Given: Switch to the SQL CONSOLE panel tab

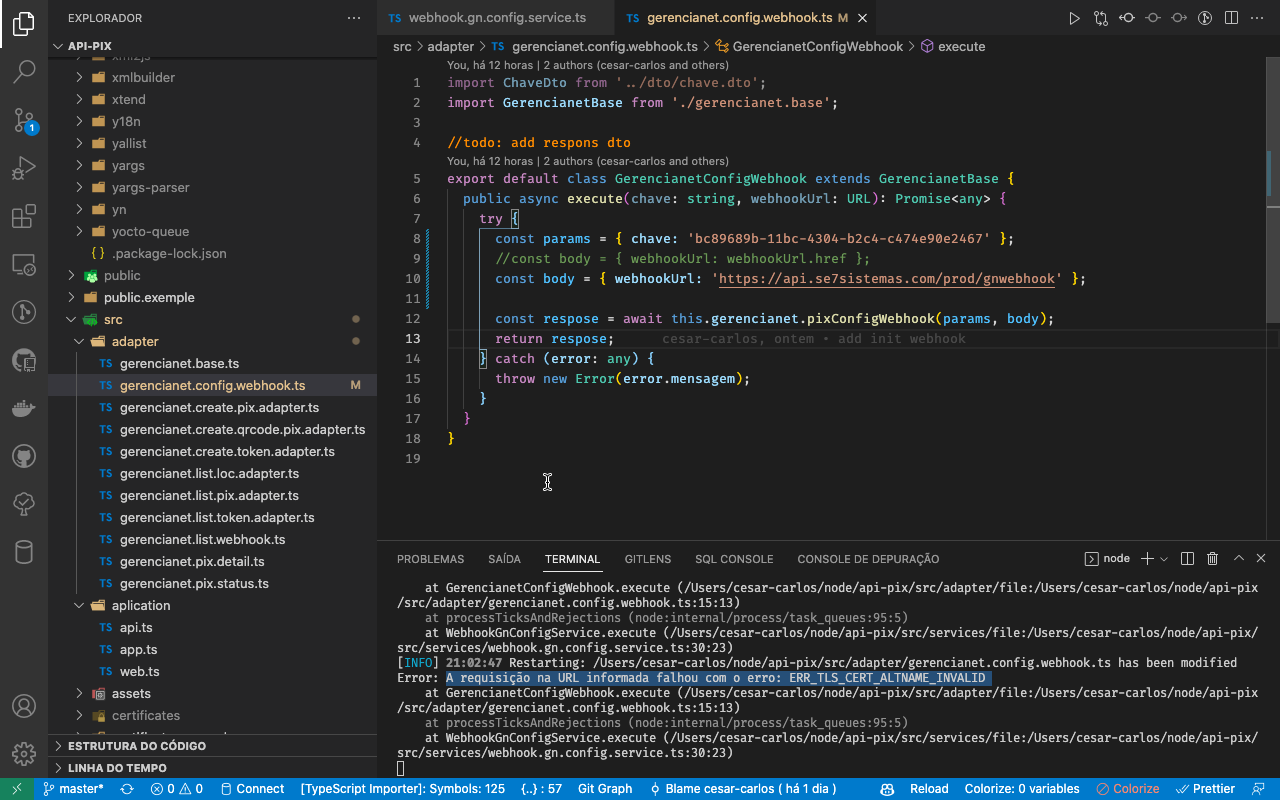Looking at the screenshot, I should click(x=734, y=559).
